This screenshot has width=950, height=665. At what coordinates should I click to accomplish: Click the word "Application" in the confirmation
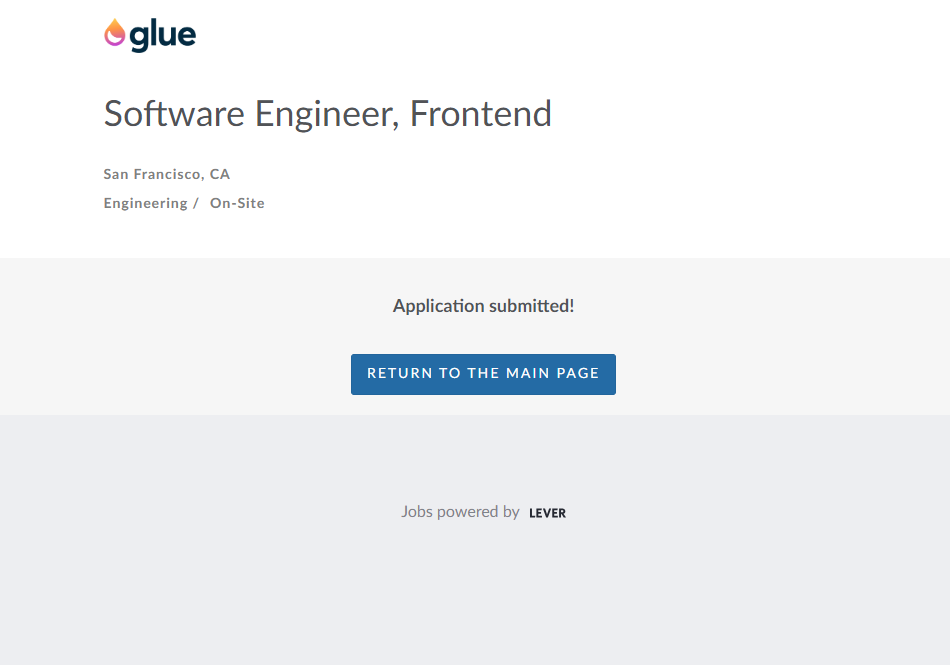[x=438, y=306]
